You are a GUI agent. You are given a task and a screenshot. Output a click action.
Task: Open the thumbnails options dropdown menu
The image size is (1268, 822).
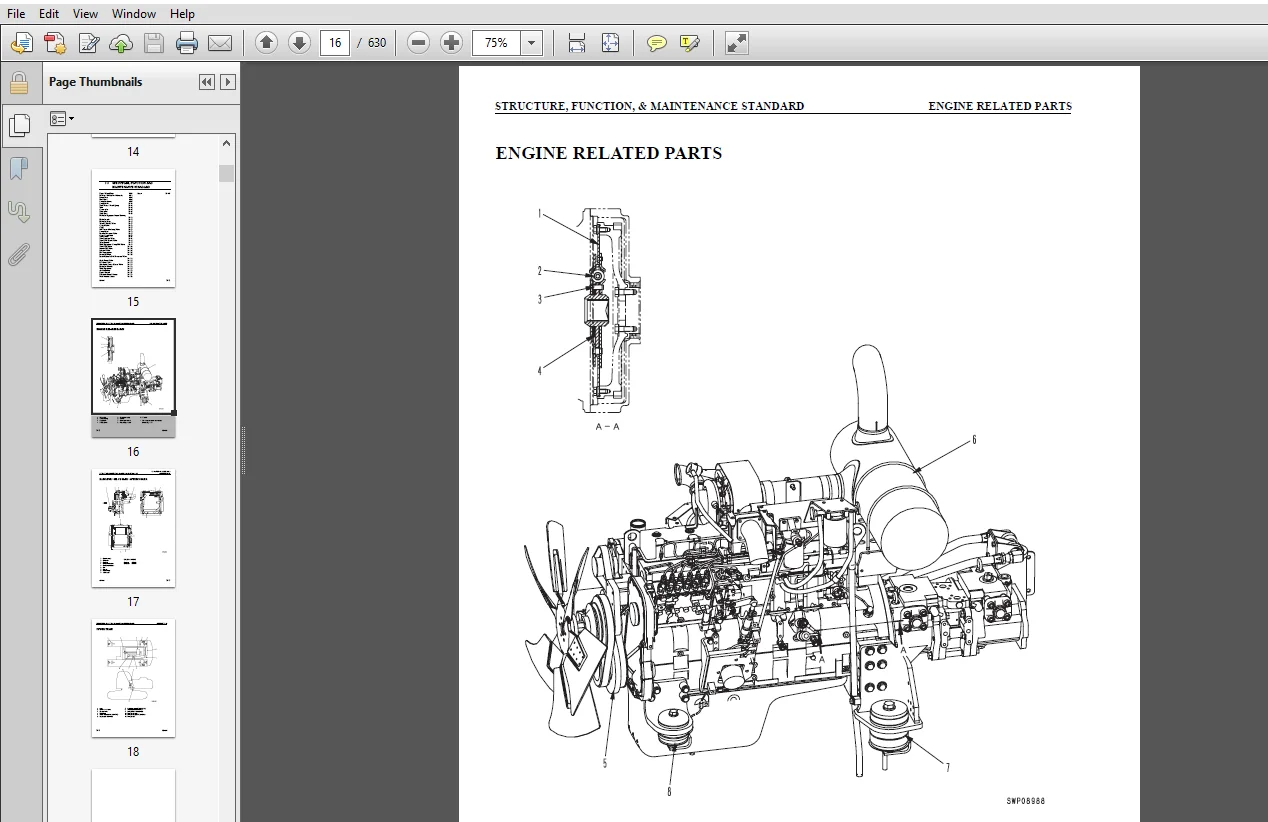point(62,119)
